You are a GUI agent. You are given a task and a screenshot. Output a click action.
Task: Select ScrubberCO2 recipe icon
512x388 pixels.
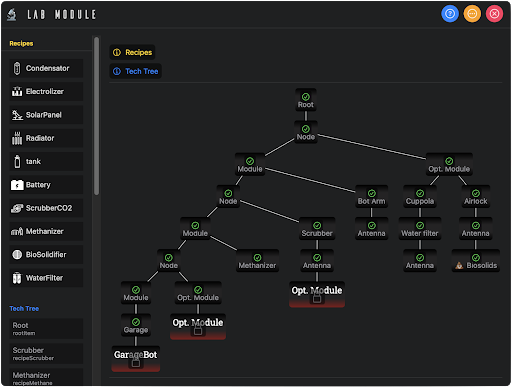point(17,208)
